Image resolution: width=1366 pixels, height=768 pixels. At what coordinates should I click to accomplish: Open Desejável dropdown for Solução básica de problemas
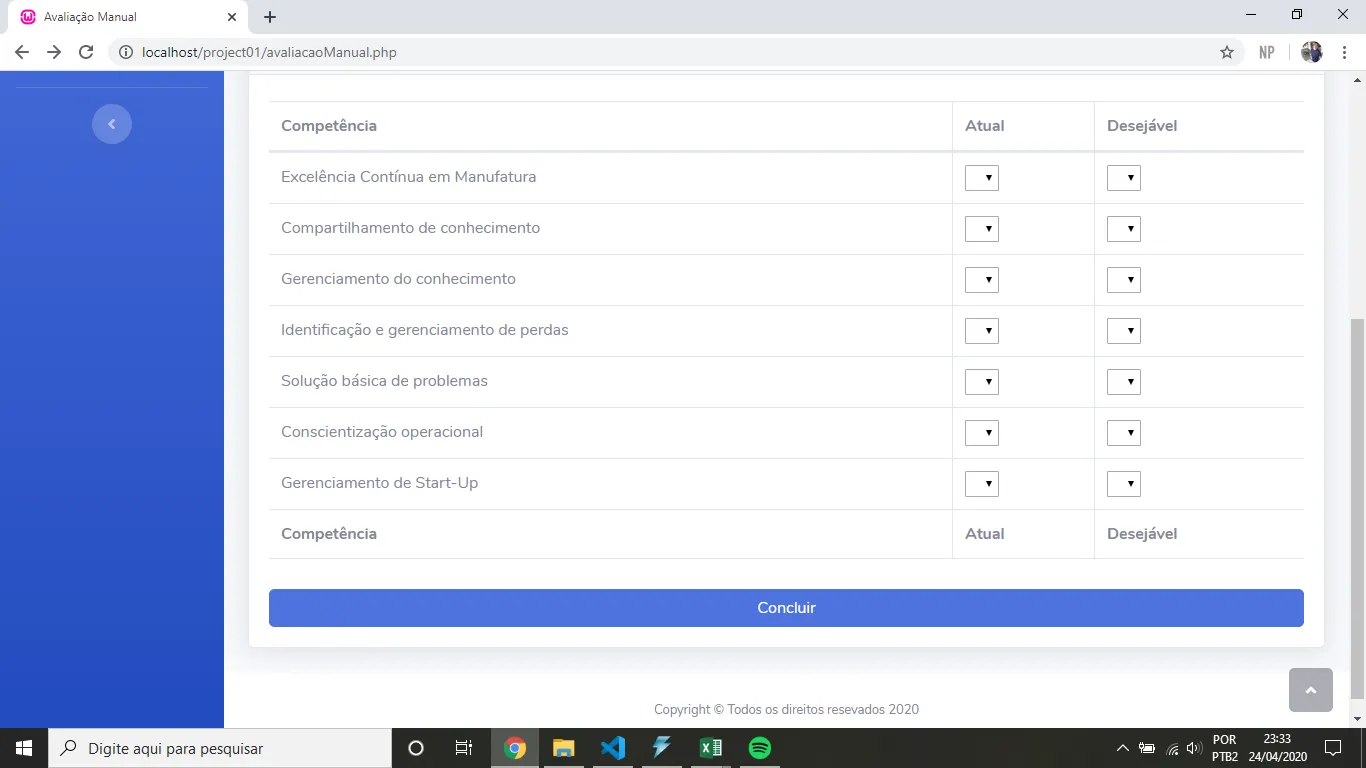tap(1124, 382)
